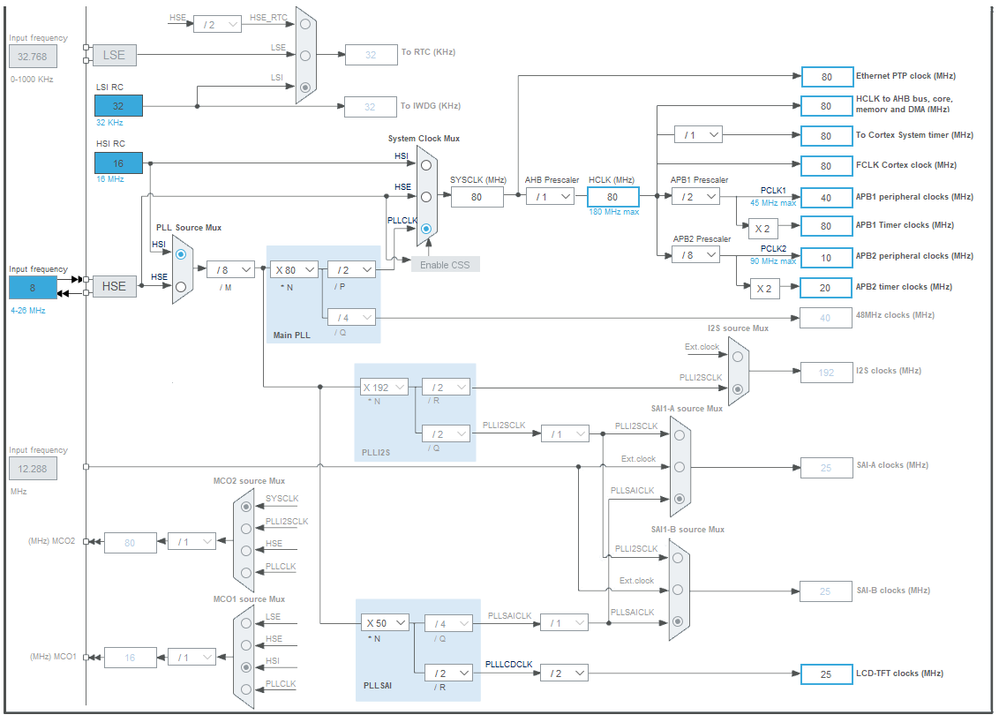The height and width of the screenshot is (716, 999).
Task: Open the APB2 Prescaler dropdown
Action: click(x=696, y=255)
